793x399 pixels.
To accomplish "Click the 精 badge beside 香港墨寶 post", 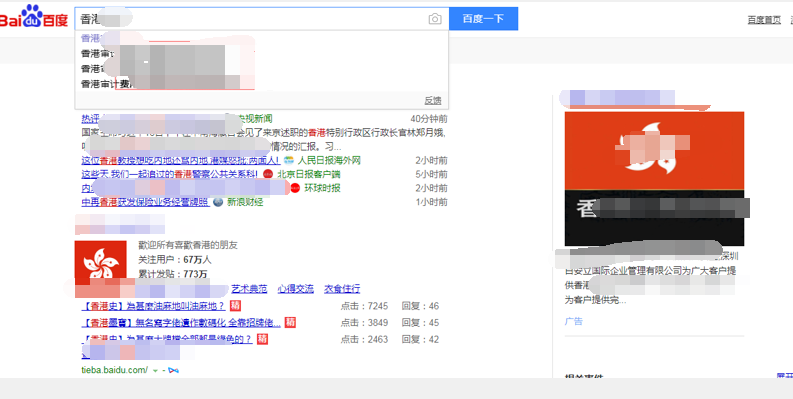I will coord(290,322).
